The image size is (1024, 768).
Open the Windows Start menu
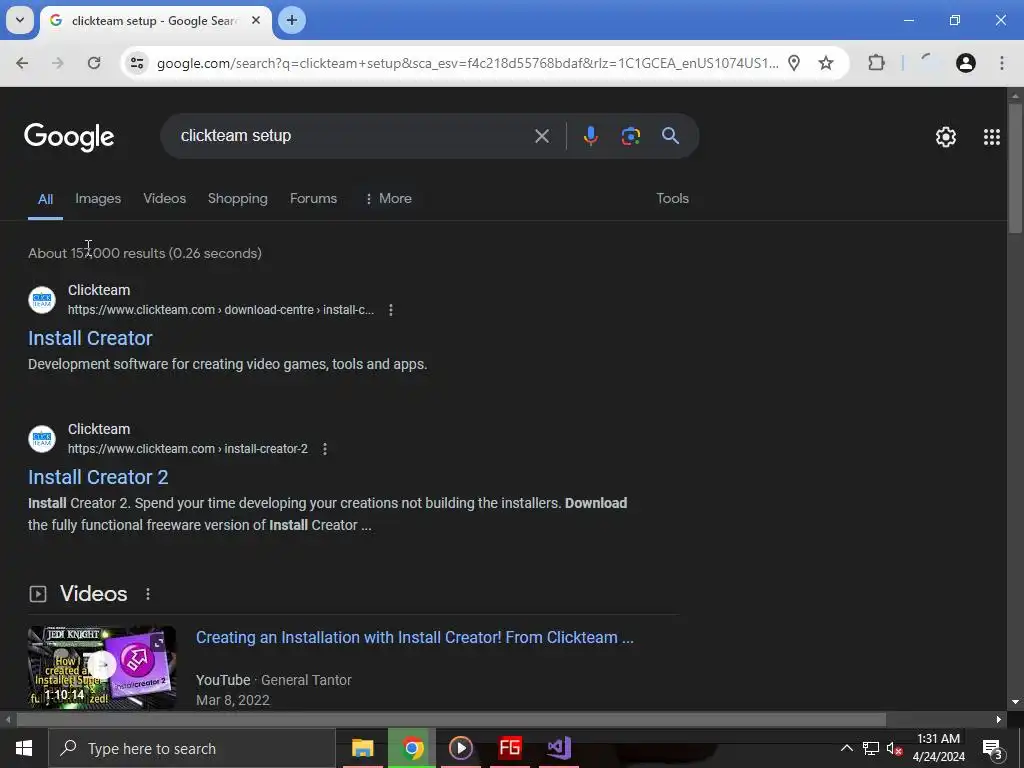tap(24, 748)
